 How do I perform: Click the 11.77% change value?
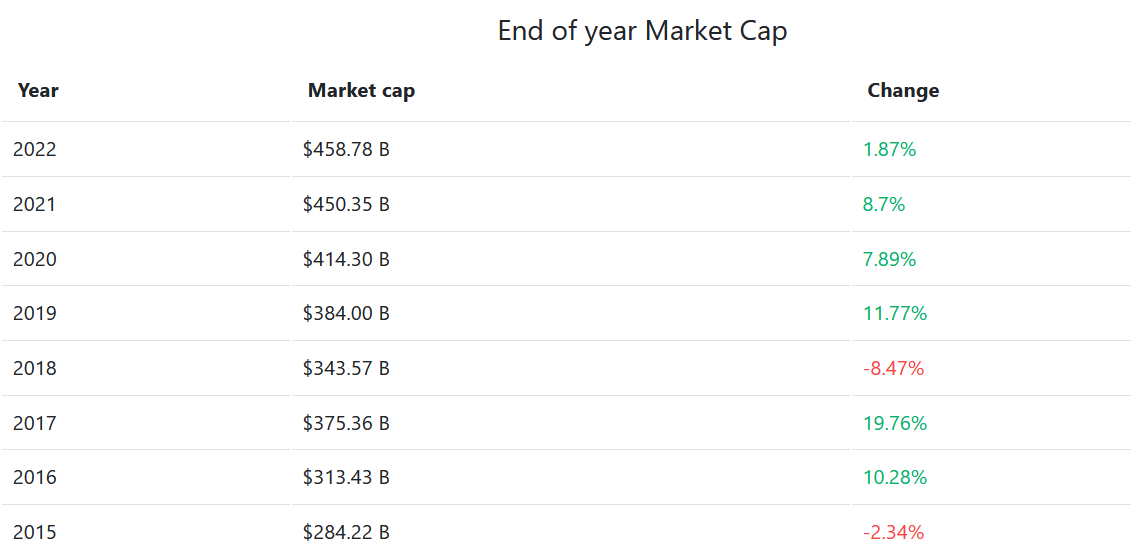895,314
